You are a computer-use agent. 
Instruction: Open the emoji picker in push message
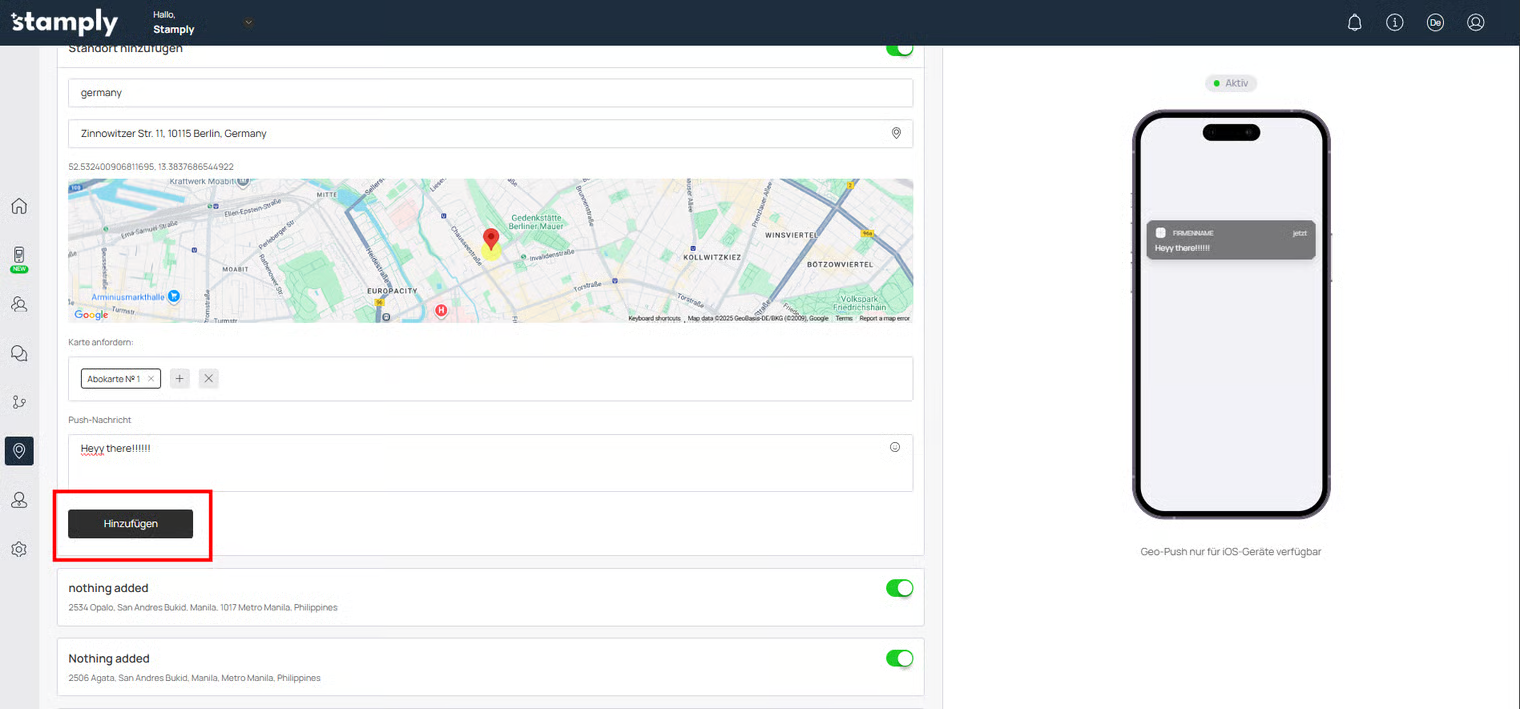pyautogui.click(x=895, y=447)
